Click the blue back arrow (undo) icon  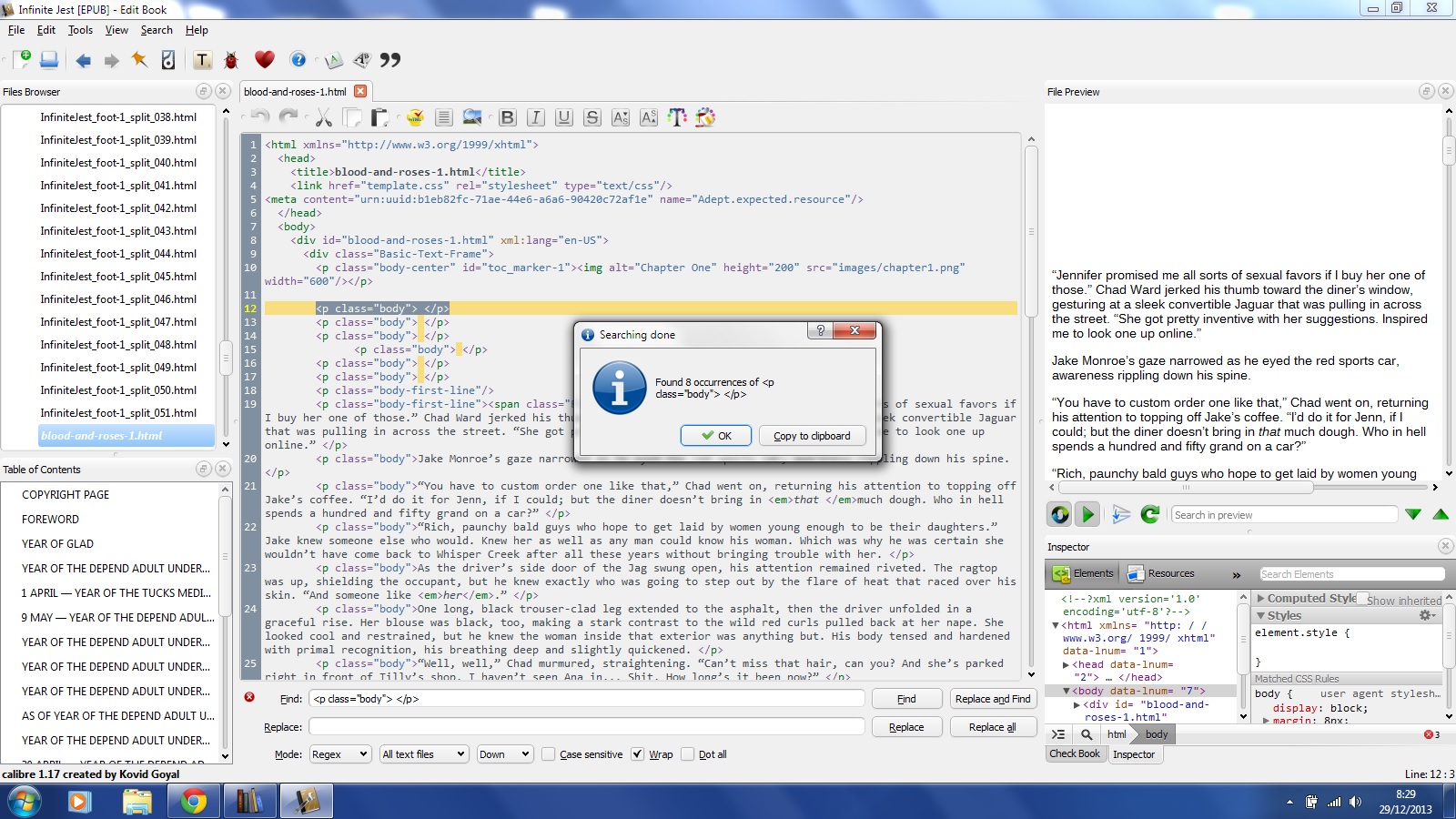[x=84, y=60]
